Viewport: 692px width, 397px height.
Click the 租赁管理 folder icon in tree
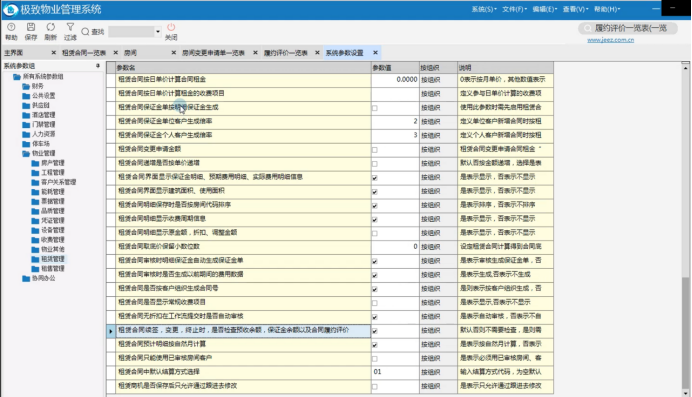(35, 259)
